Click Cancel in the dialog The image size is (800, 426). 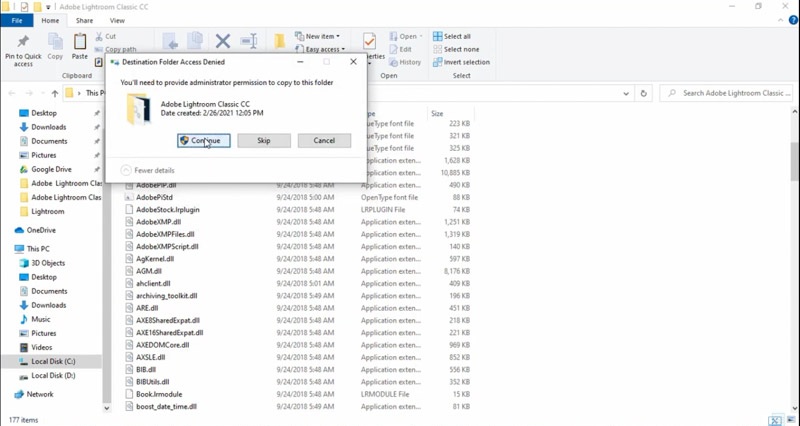[324, 141]
